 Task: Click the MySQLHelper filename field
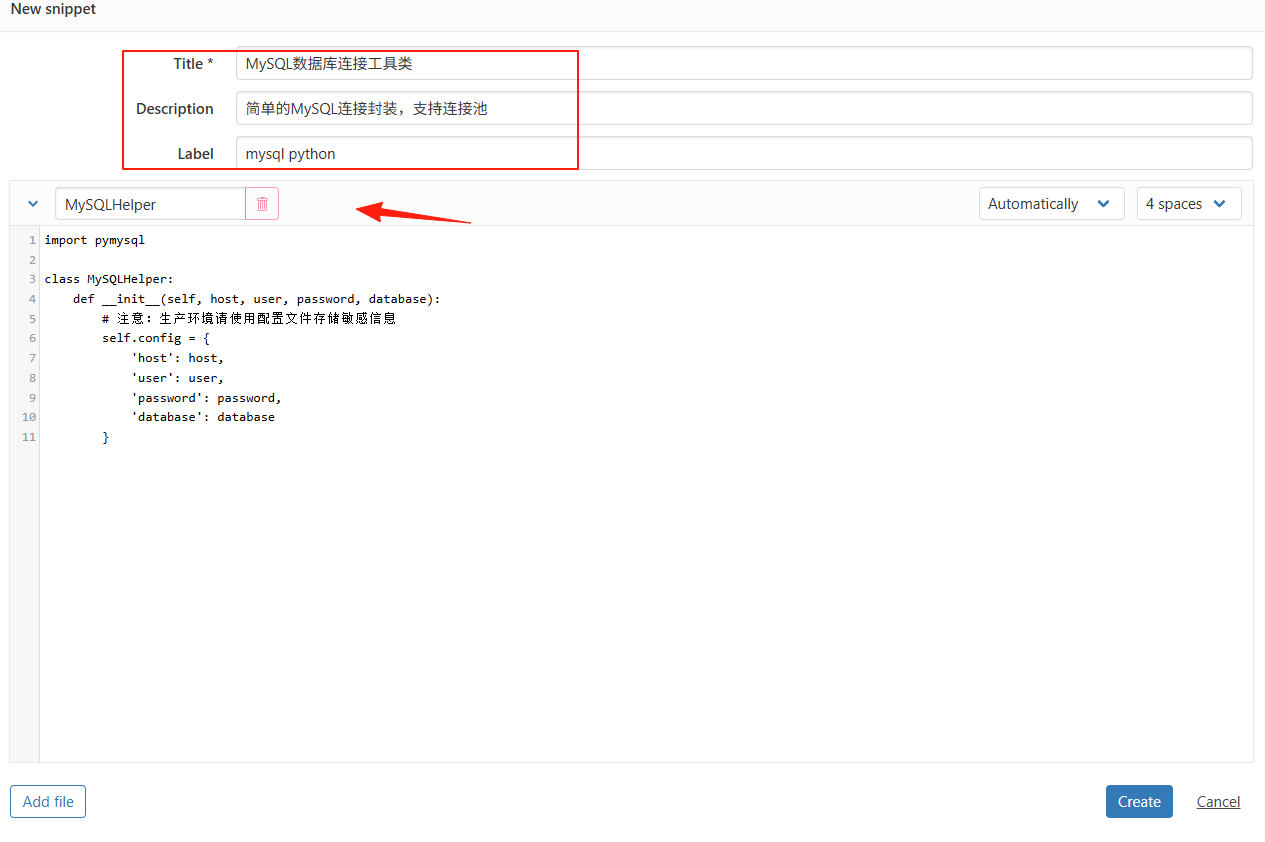click(x=150, y=204)
